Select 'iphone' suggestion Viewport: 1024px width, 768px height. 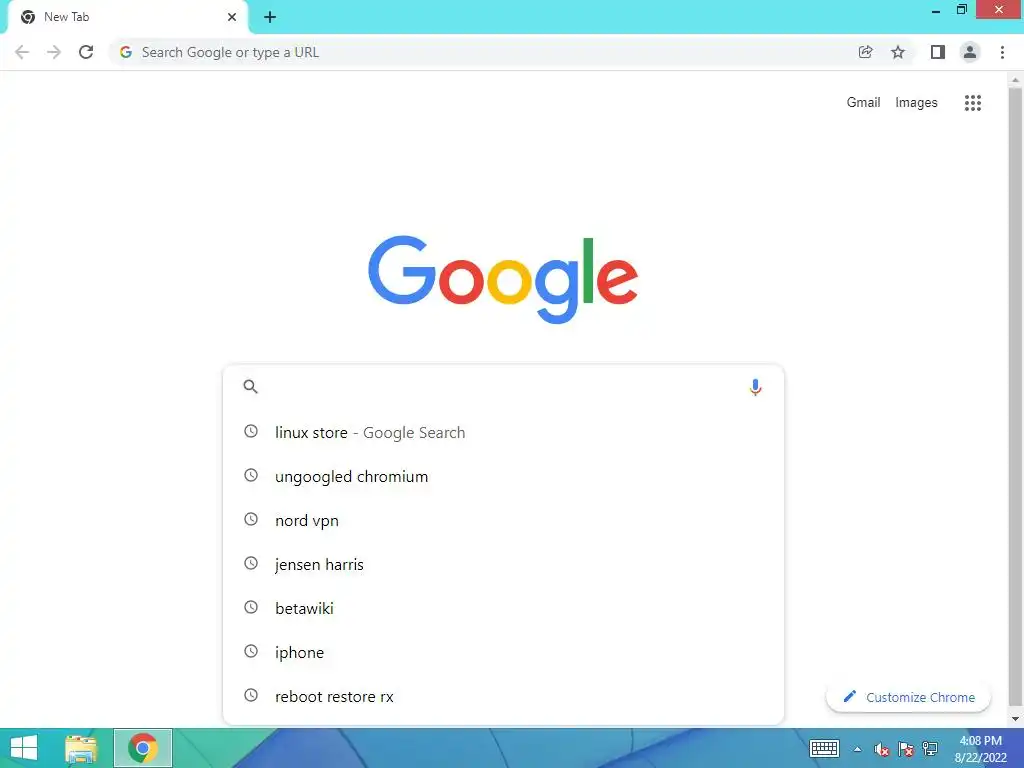503,652
